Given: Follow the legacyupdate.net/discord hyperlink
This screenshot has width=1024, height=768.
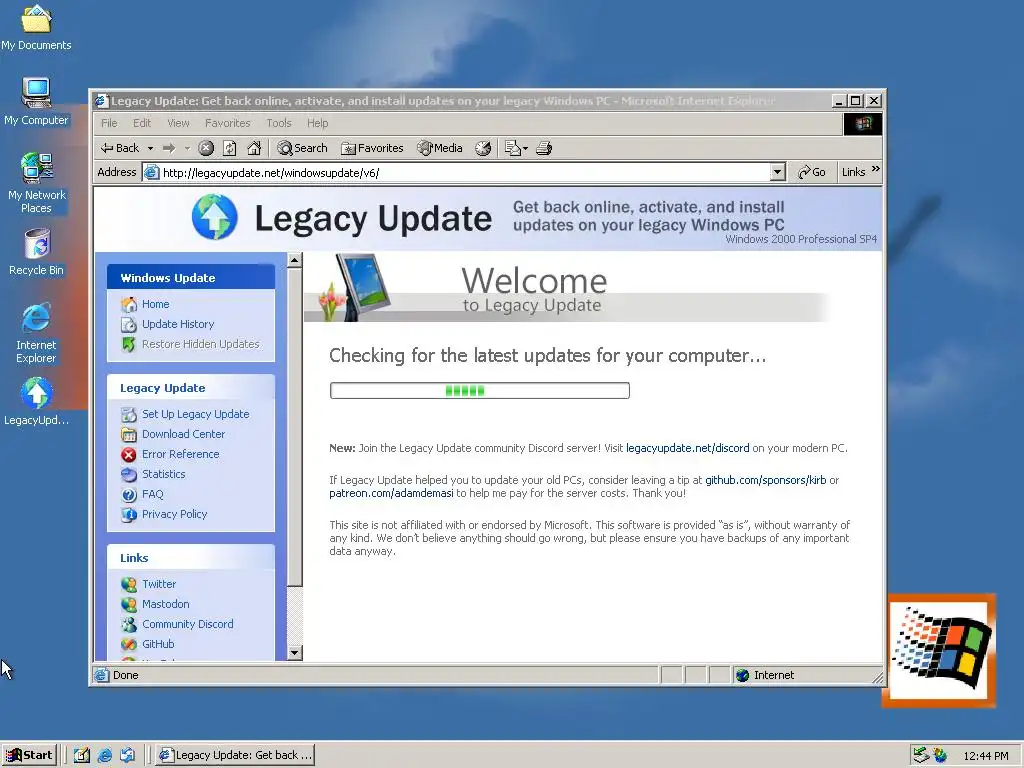Looking at the screenshot, I should click(688, 448).
